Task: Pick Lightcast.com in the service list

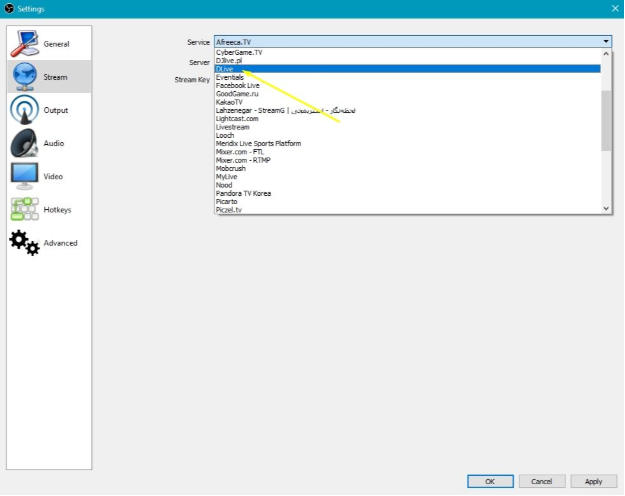Action: pos(407,119)
